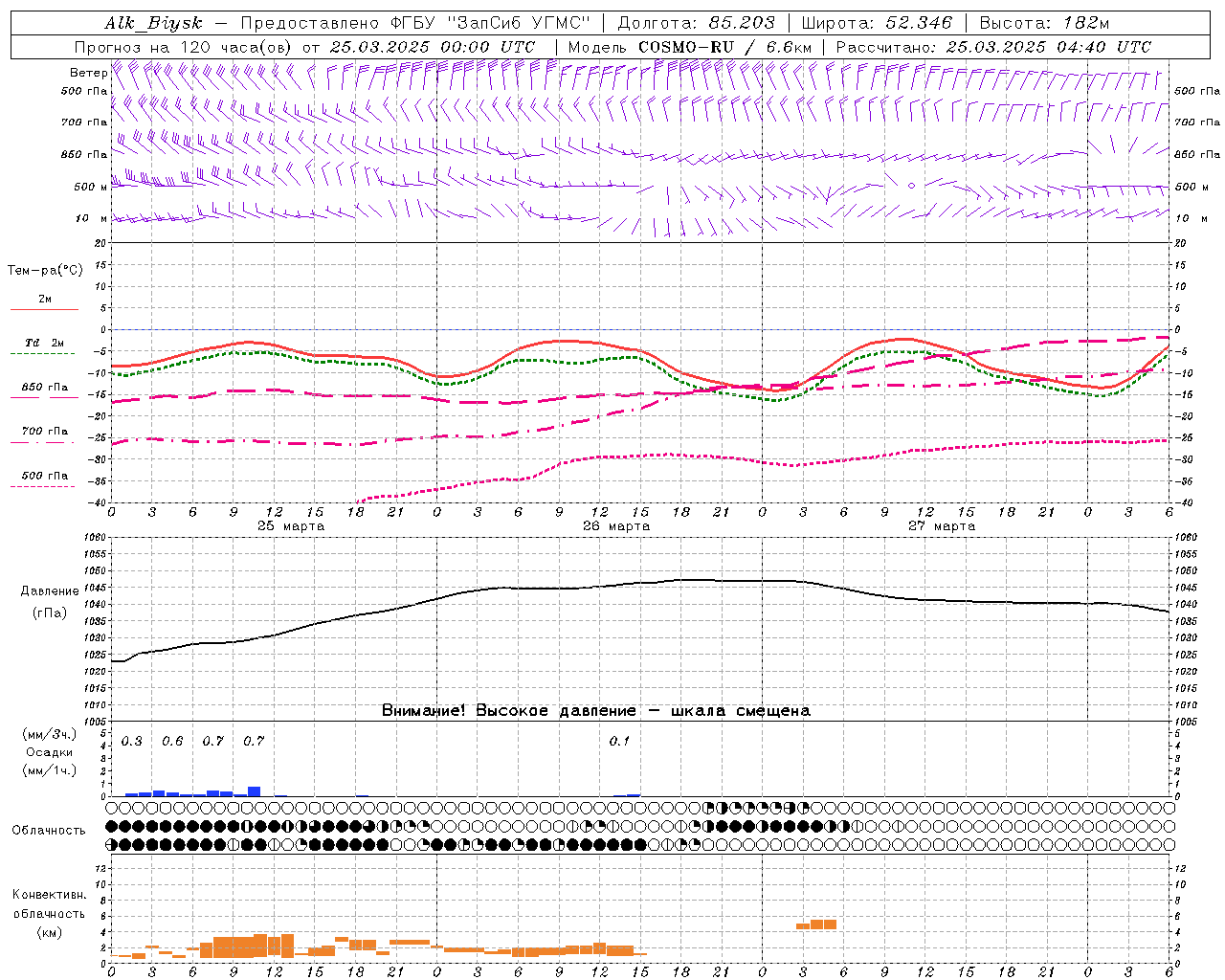This screenshot has height=980, width=1225.
Task: Click the 'Ветер' wind panel label
Action: tap(88, 73)
